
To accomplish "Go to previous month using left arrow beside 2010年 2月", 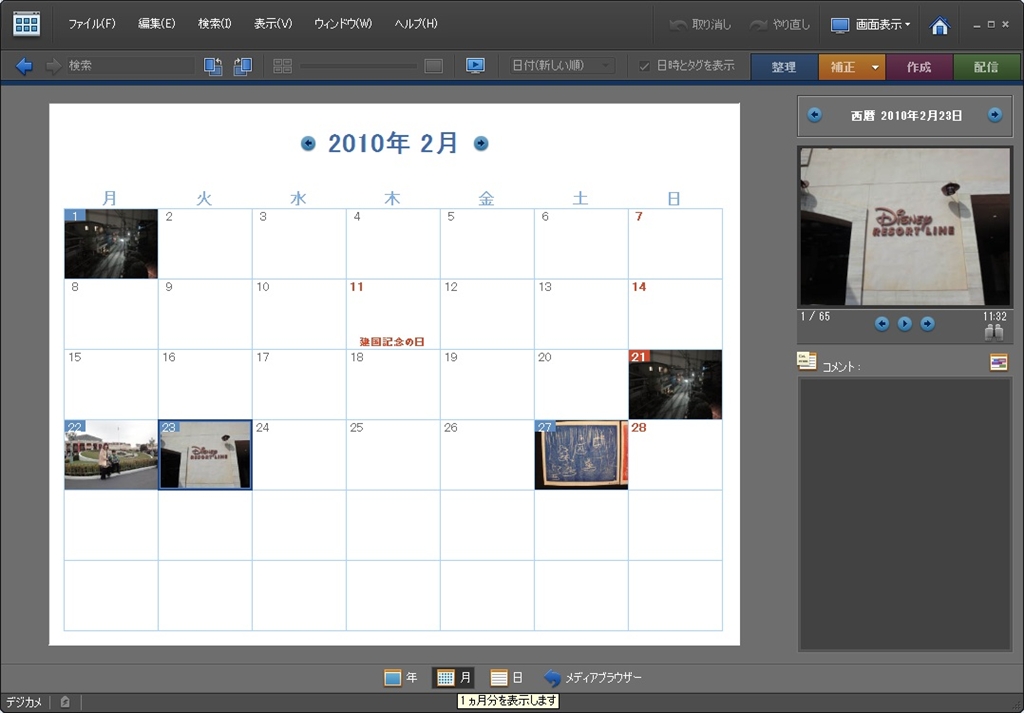I will (308, 144).
